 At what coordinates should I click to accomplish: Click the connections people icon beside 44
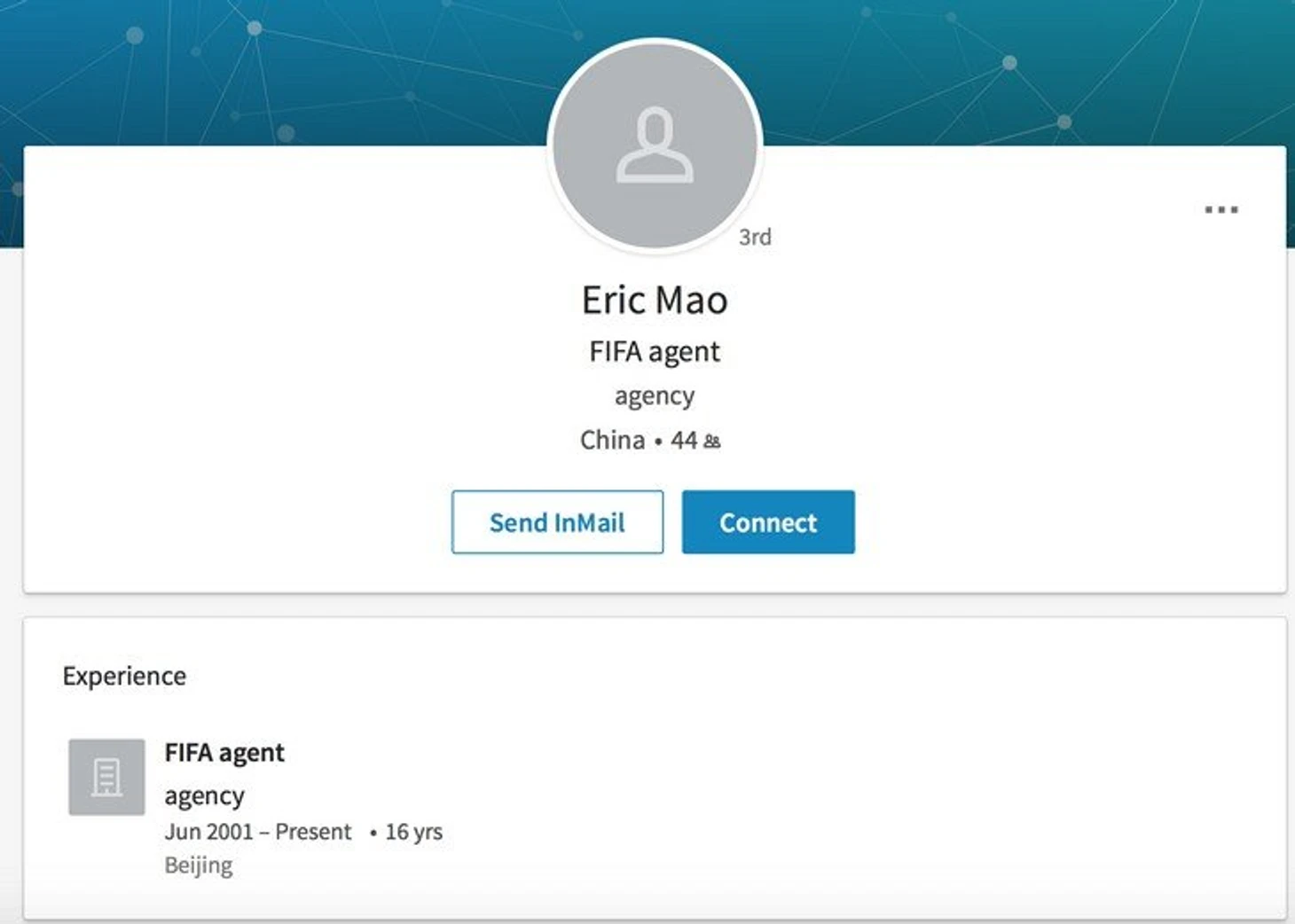(712, 441)
